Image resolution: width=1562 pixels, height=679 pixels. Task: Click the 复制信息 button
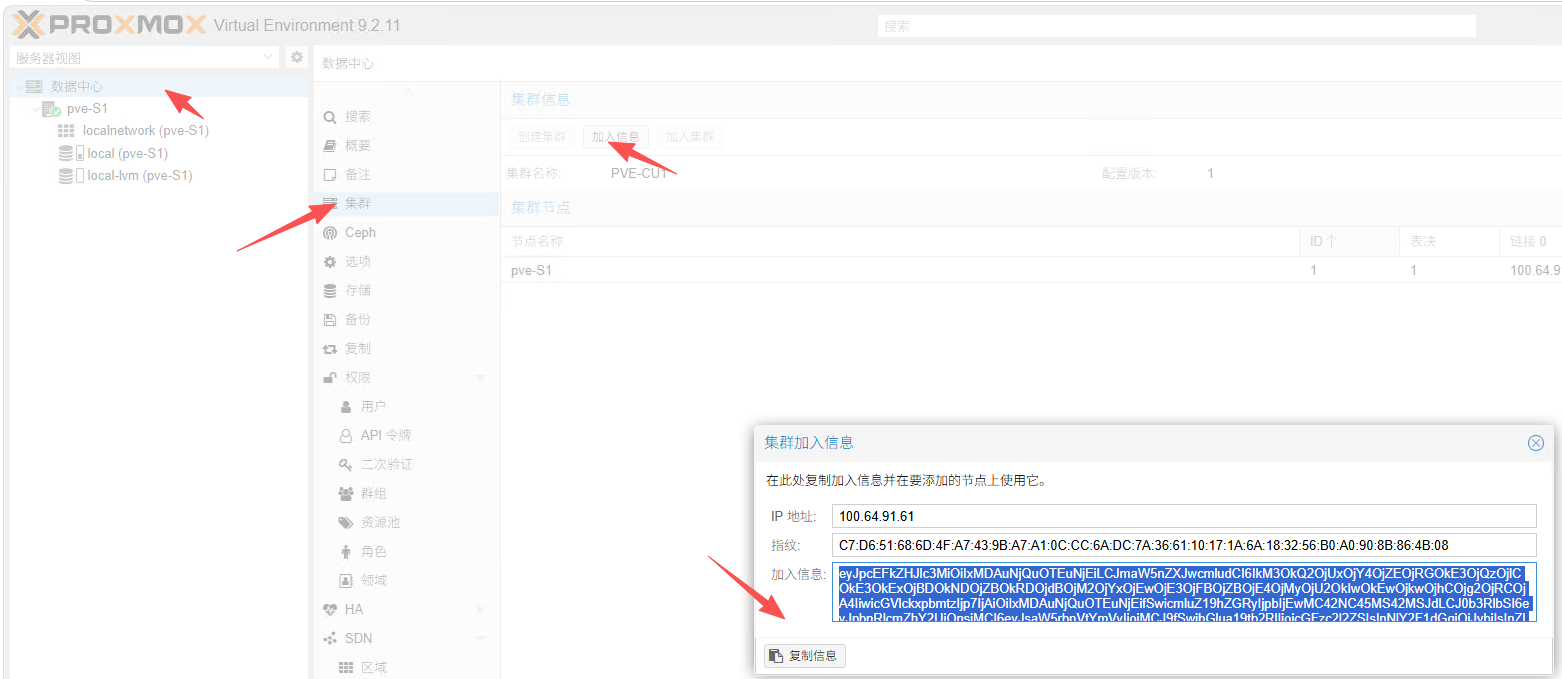(x=805, y=656)
